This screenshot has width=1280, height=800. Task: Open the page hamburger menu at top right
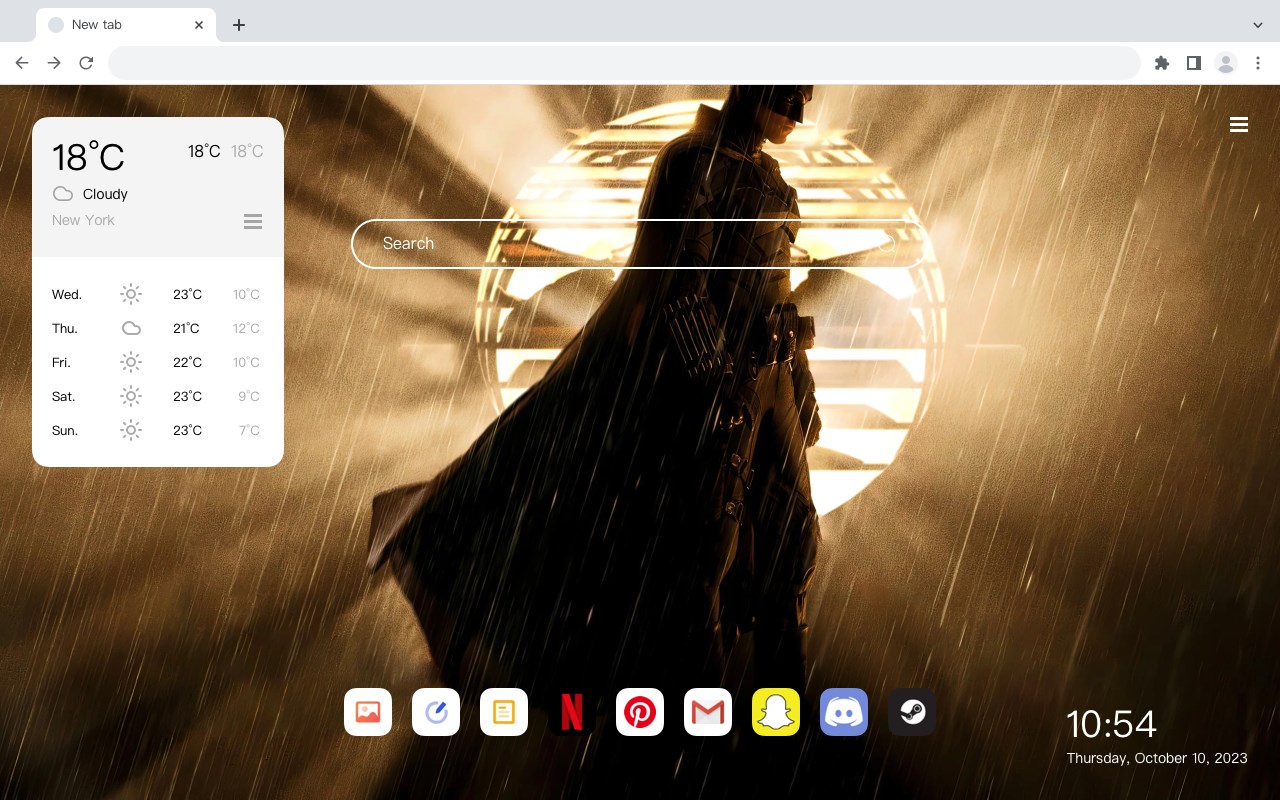click(1239, 125)
